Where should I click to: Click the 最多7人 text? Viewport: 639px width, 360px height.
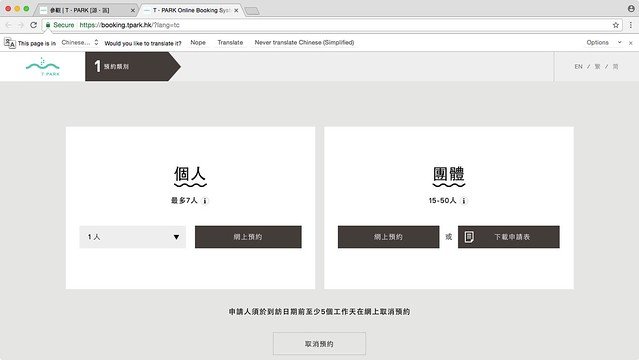tap(184, 201)
